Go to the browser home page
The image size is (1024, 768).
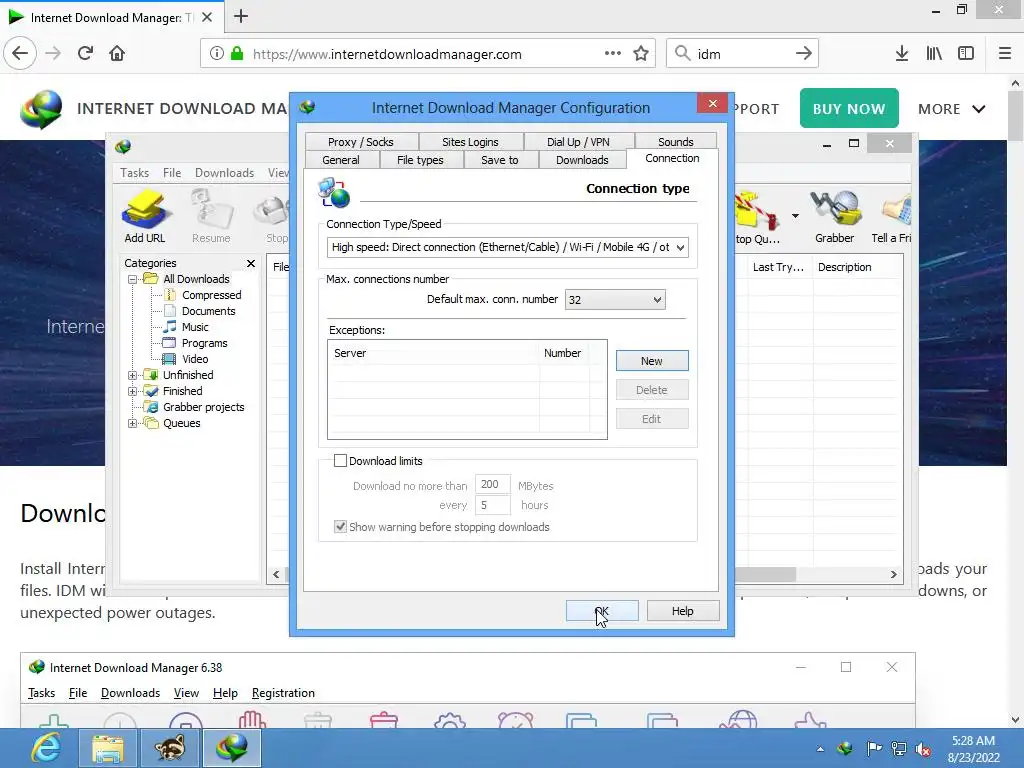[x=117, y=53]
